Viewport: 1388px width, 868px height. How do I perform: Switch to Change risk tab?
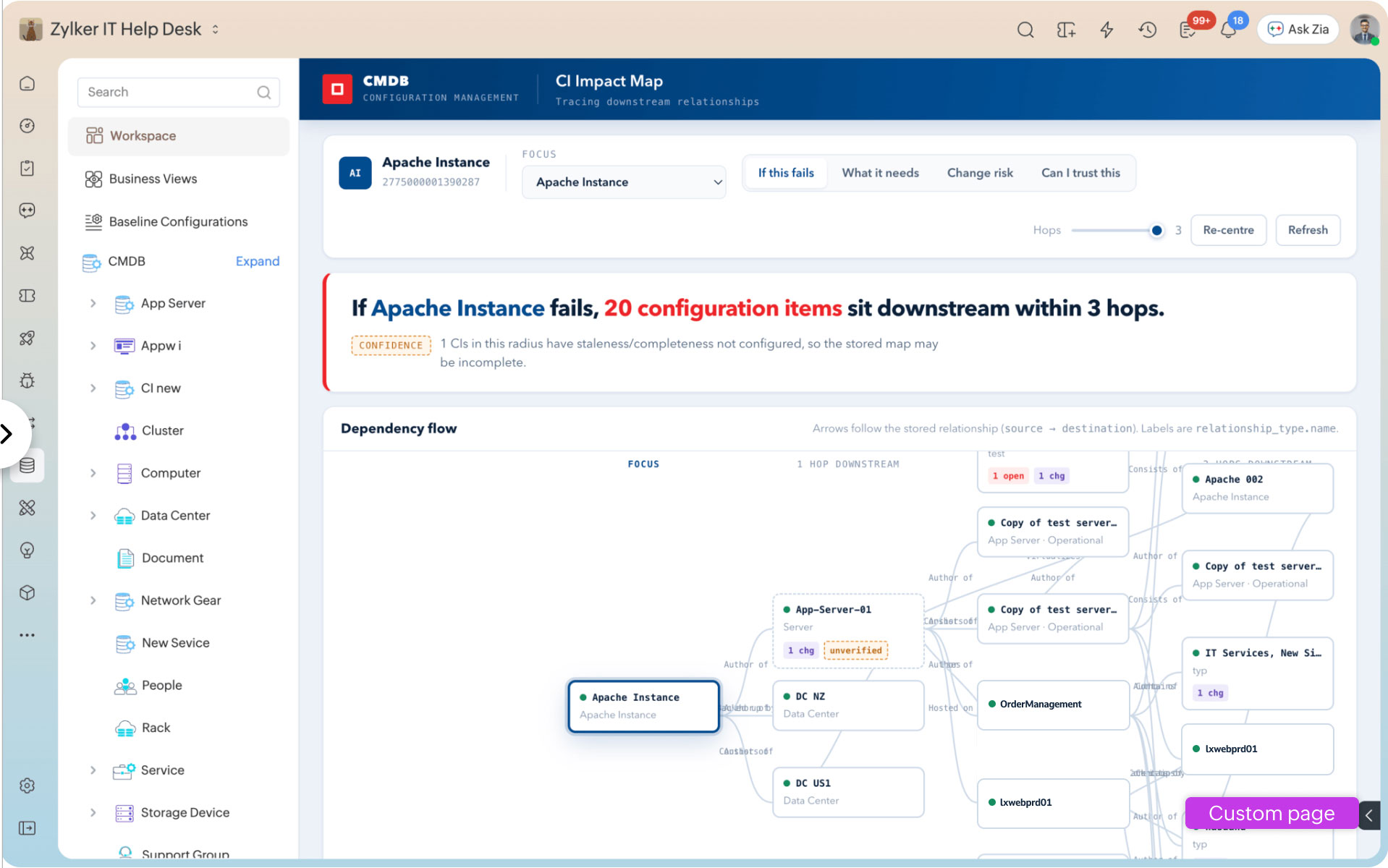pos(980,173)
